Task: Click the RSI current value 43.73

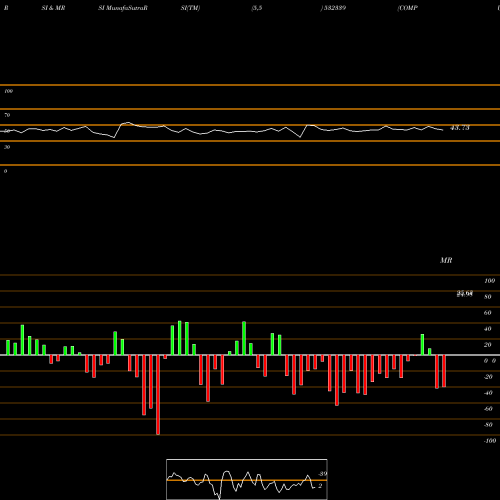Action: 460,128
